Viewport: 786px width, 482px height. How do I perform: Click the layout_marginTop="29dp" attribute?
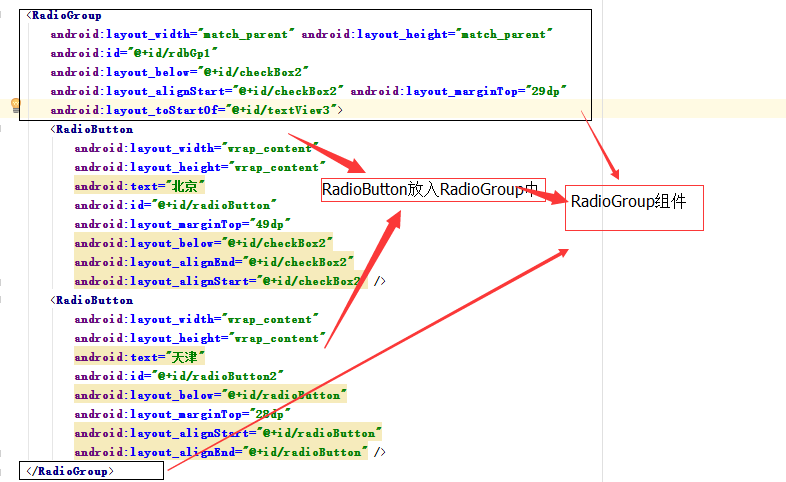click(x=458, y=91)
